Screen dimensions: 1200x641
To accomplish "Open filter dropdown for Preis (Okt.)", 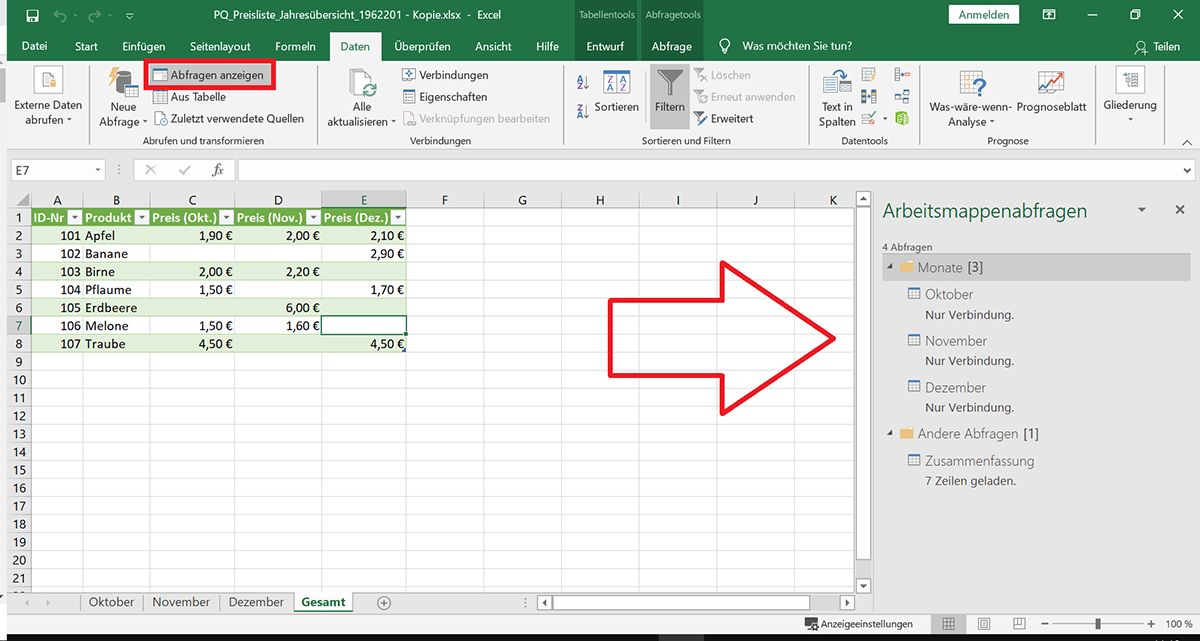I will click(x=226, y=217).
